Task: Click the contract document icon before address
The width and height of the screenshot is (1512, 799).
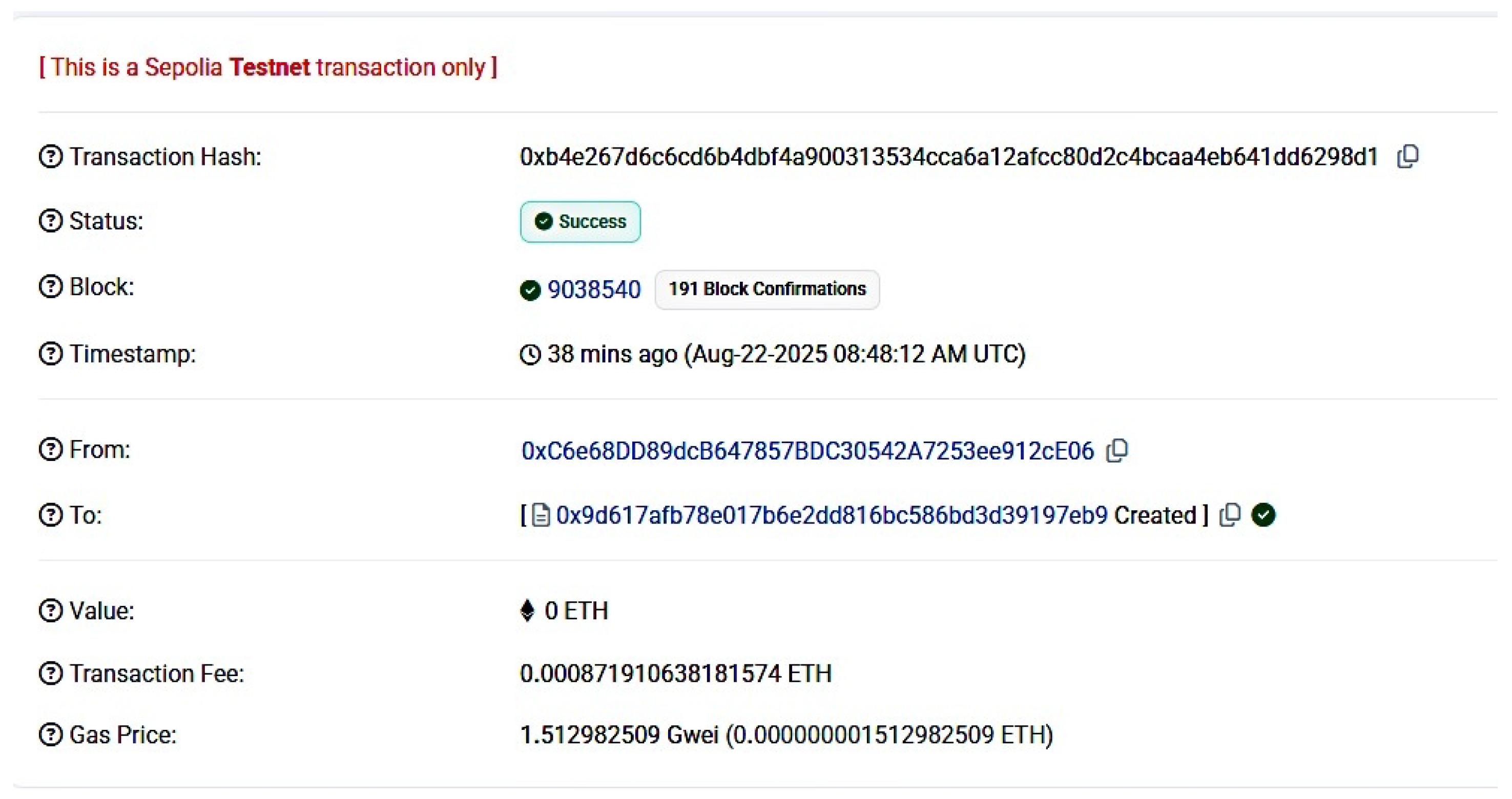Action: click(541, 515)
